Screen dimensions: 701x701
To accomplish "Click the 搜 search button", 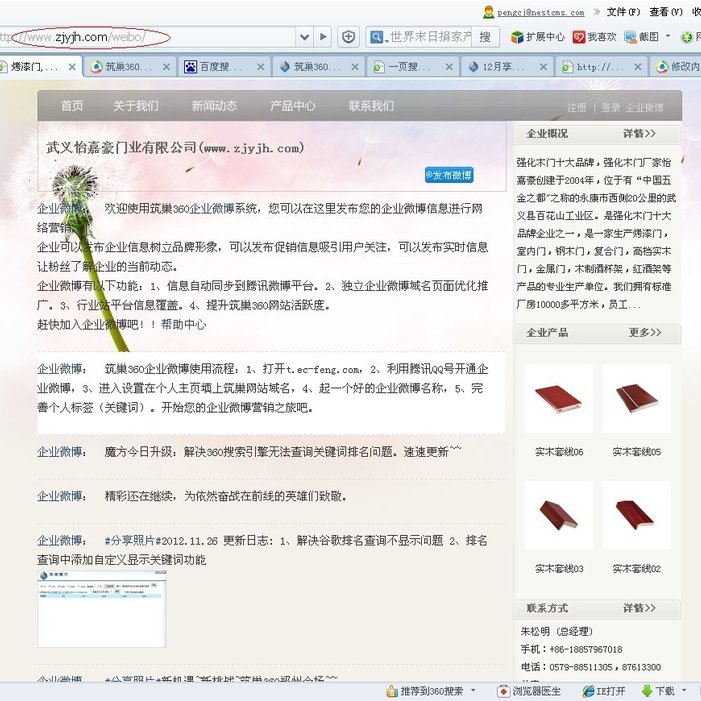I will (485, 37).
